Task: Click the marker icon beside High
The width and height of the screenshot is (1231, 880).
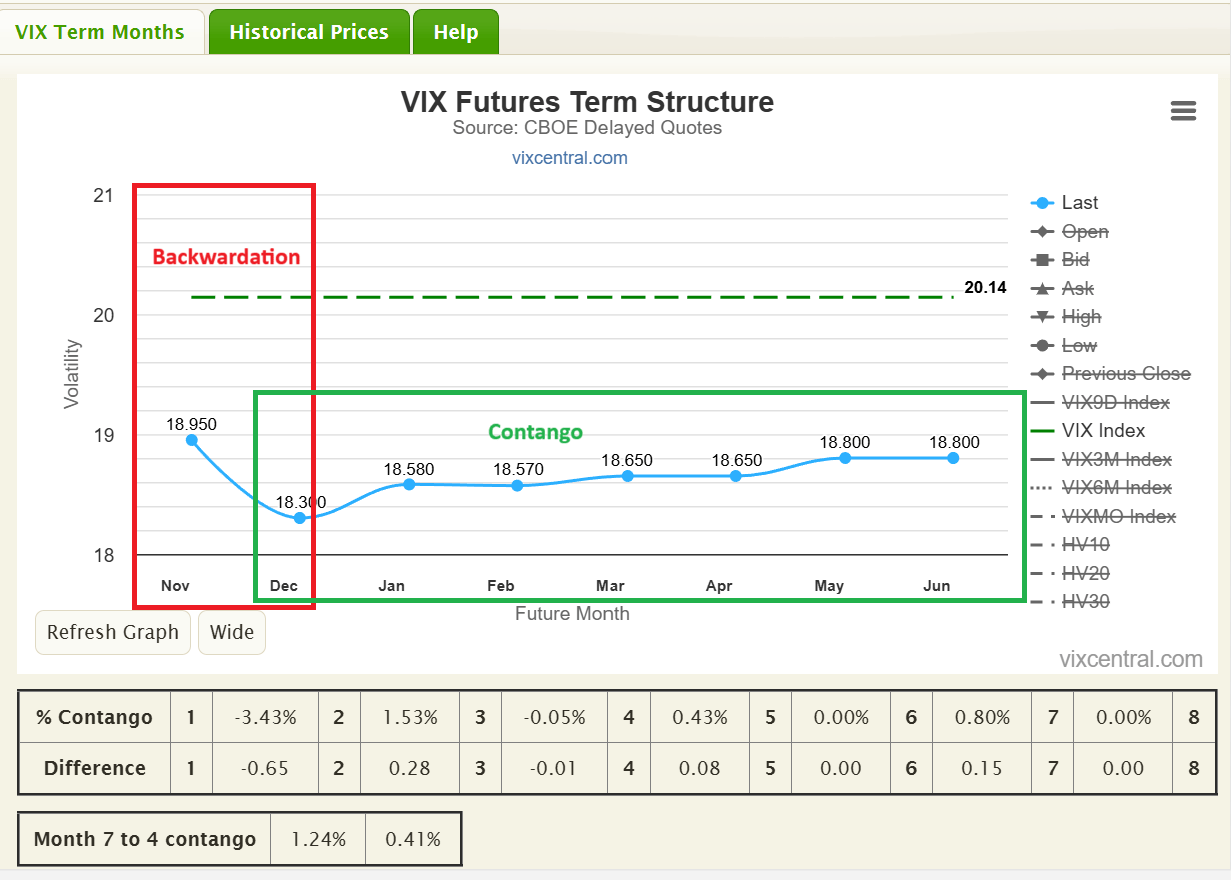Action: 1042,316
